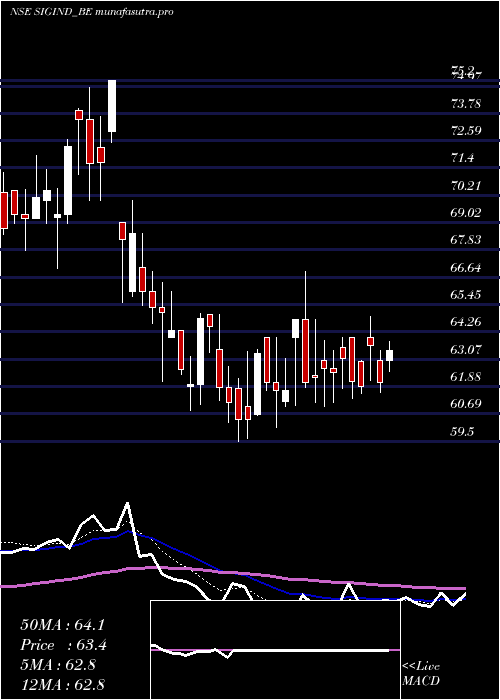Click the 64.26 price level label
The image size is (500, 700).
pyautogui.click(x=466, y=322)
